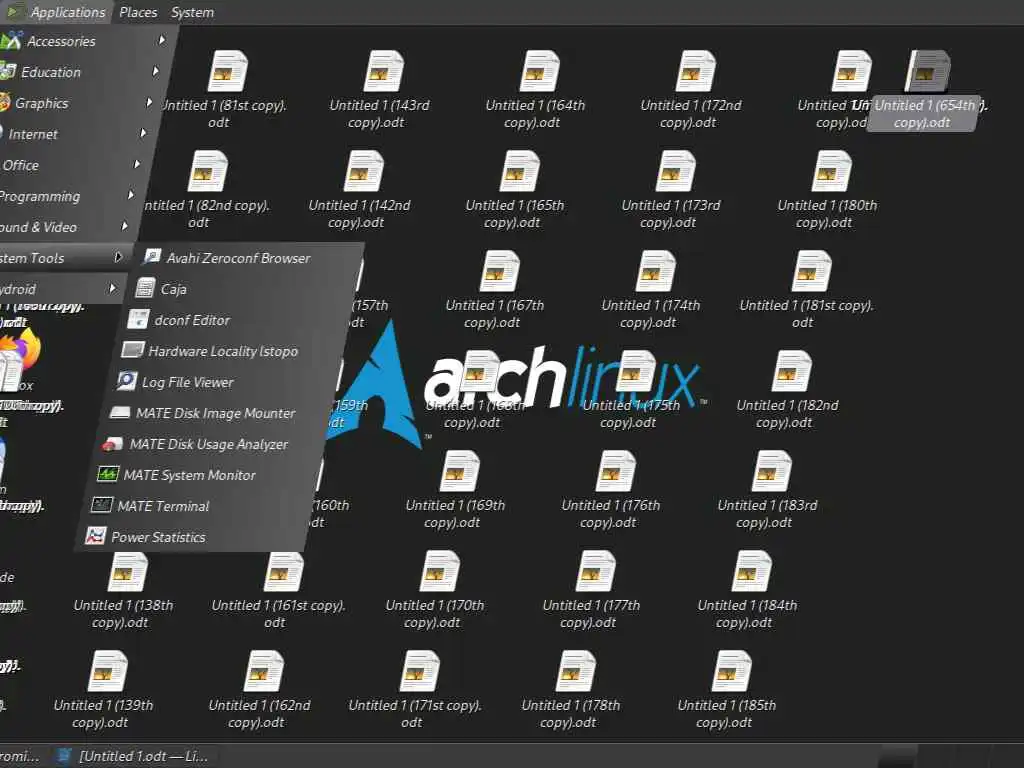Open the System menu
Viewport: 1024px width, 768px height.
(x=192, y=12)
